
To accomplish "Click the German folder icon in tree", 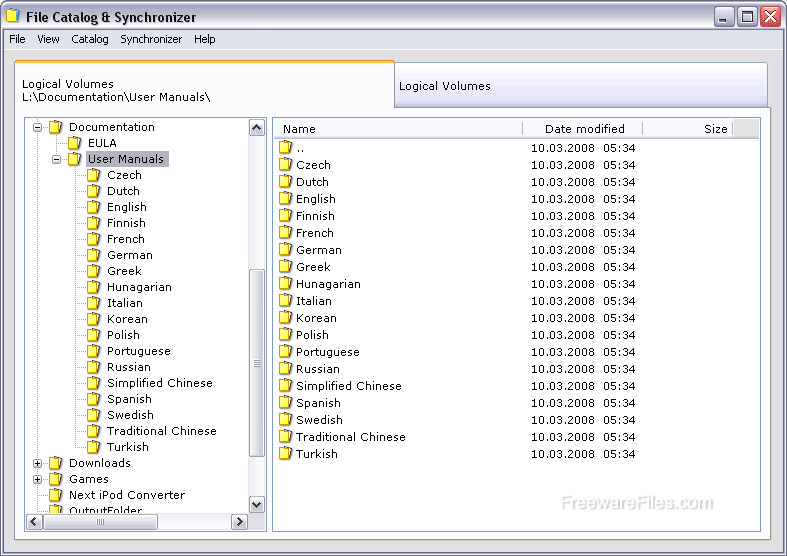I will coord(93,255).
